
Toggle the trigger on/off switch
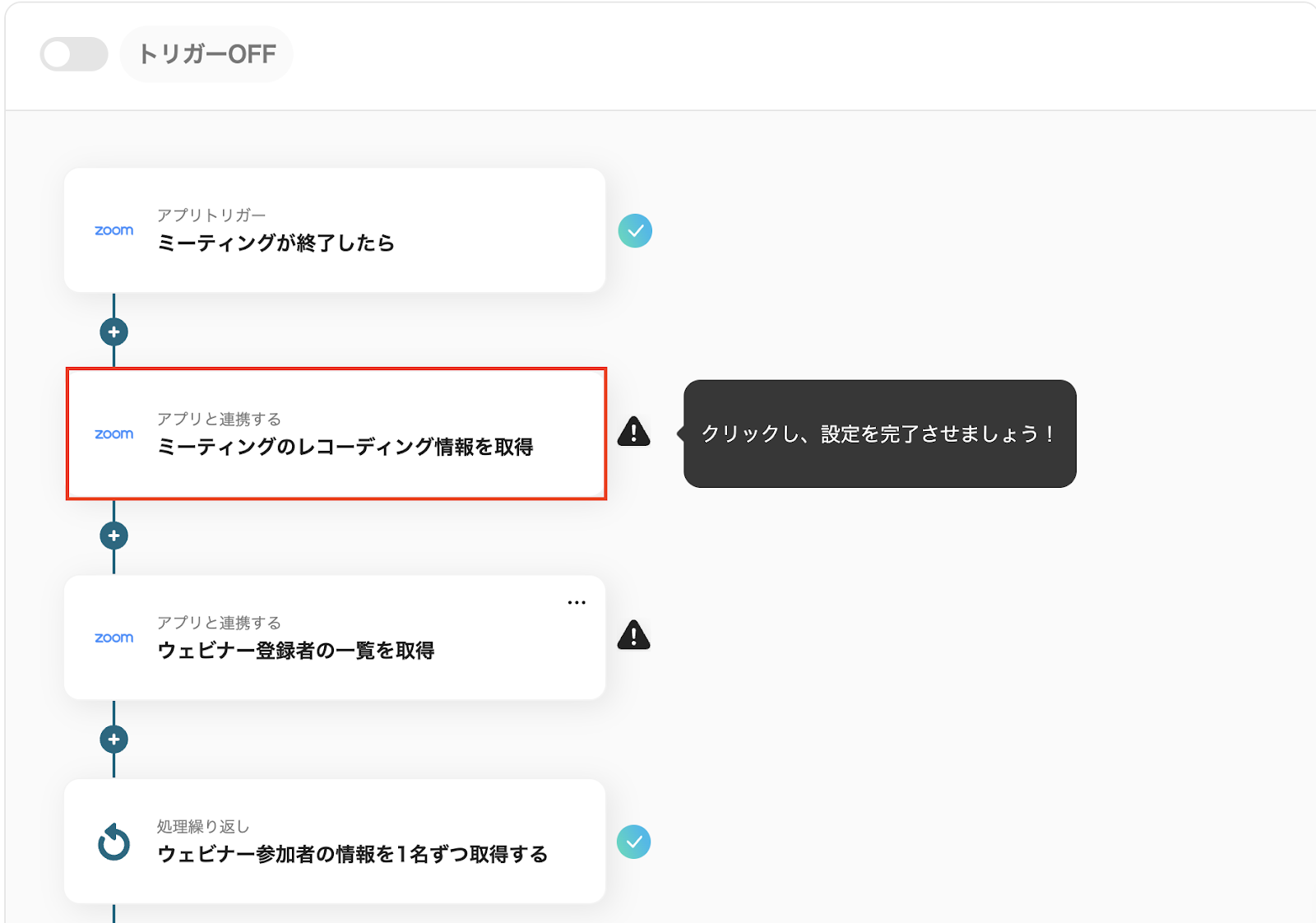(74, 54)
